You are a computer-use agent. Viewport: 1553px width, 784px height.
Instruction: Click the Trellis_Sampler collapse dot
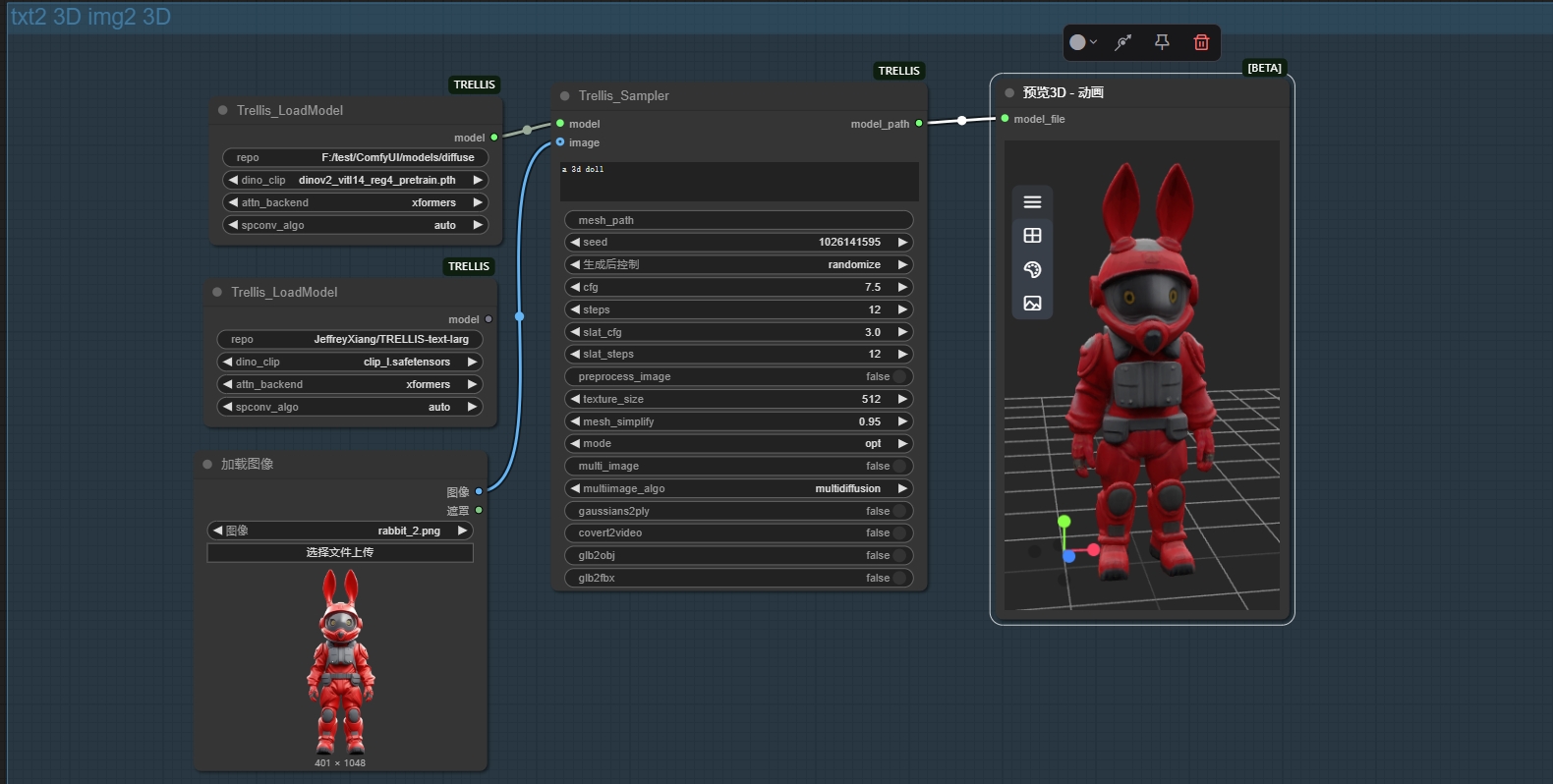pyautogui.click(x=565, y=96)
